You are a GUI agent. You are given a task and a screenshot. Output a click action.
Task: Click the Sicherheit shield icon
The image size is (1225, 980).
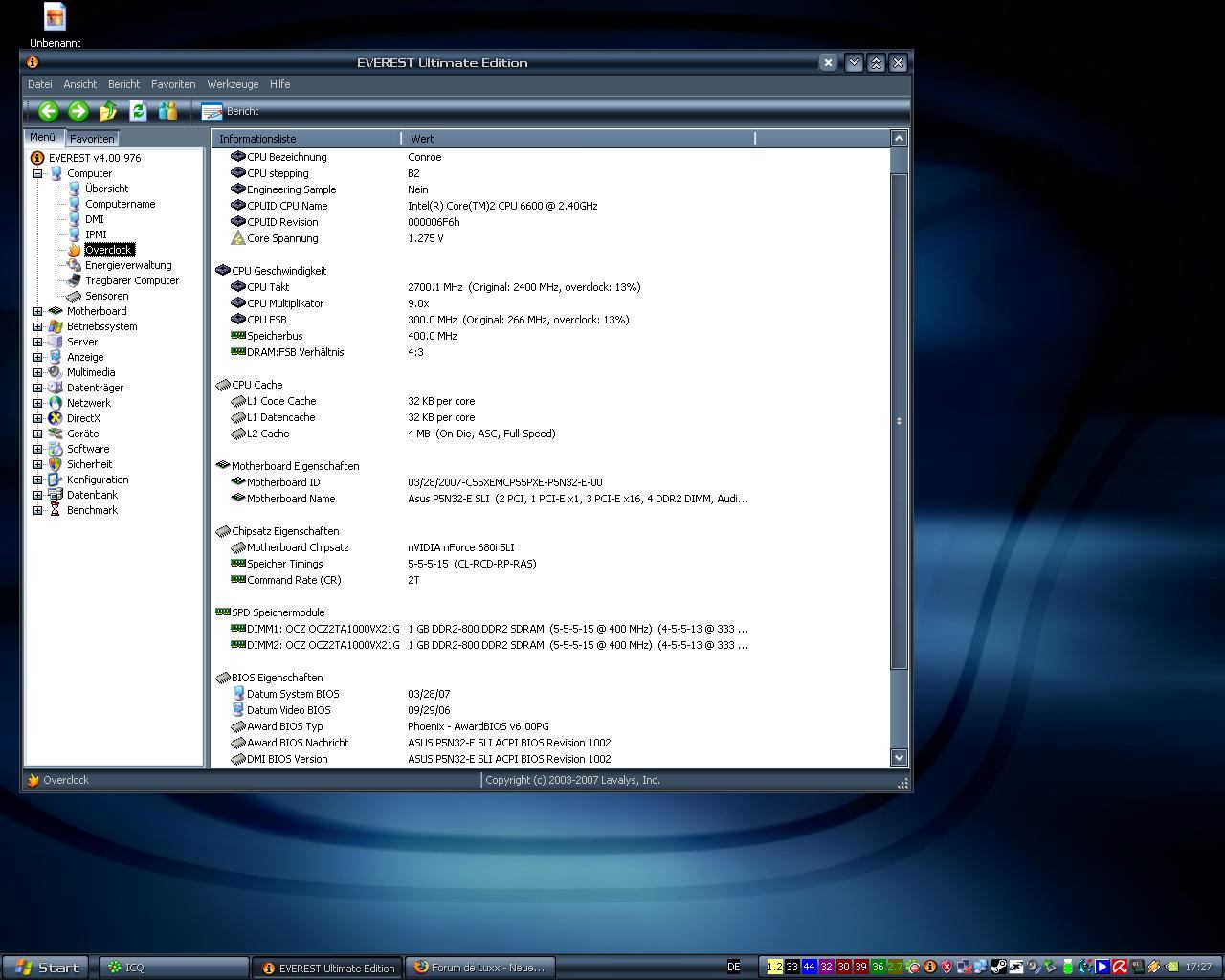(x=56, y=464)
